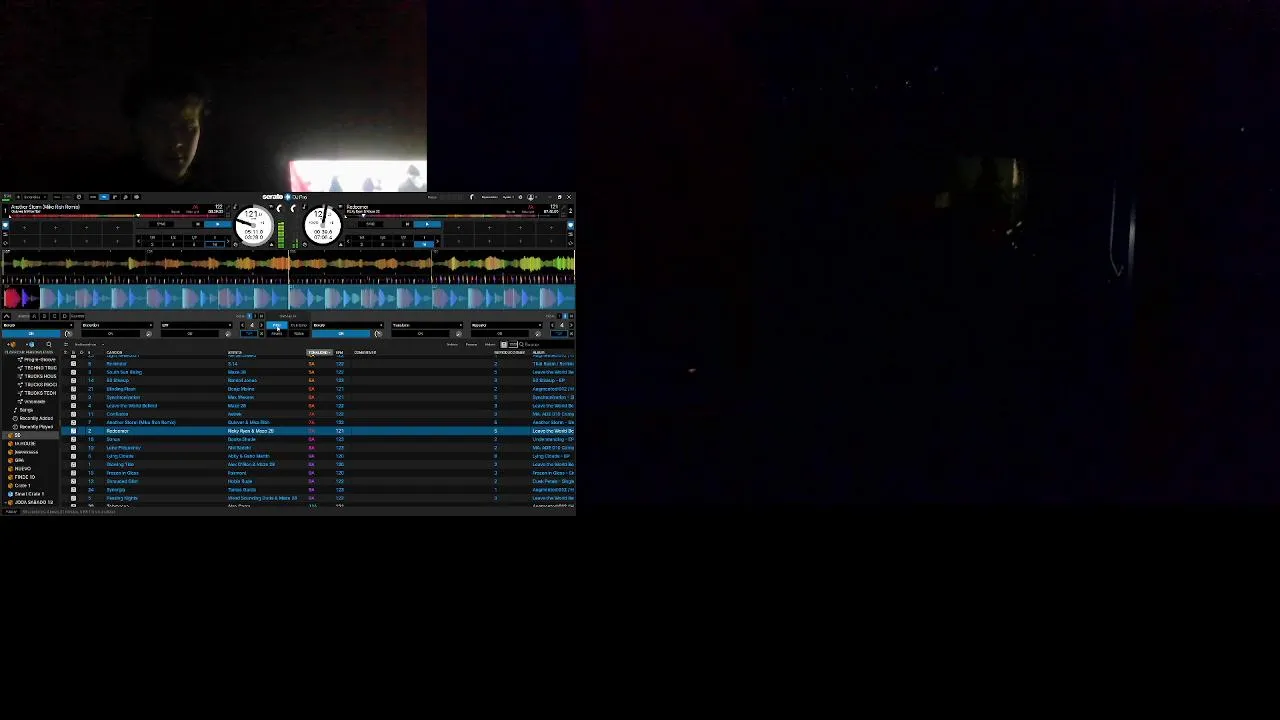Open the first effect dropdown in FX unit 1

tap(38, 325)
